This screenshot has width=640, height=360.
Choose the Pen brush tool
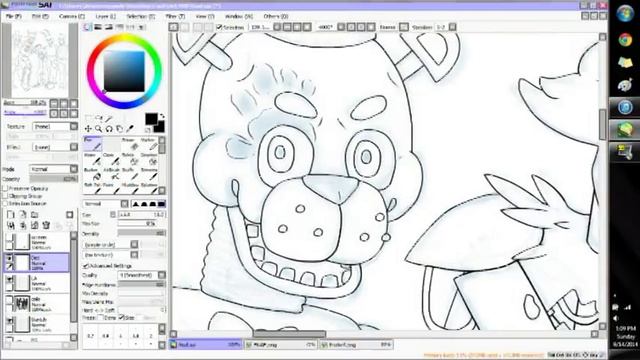click(93, 144)
